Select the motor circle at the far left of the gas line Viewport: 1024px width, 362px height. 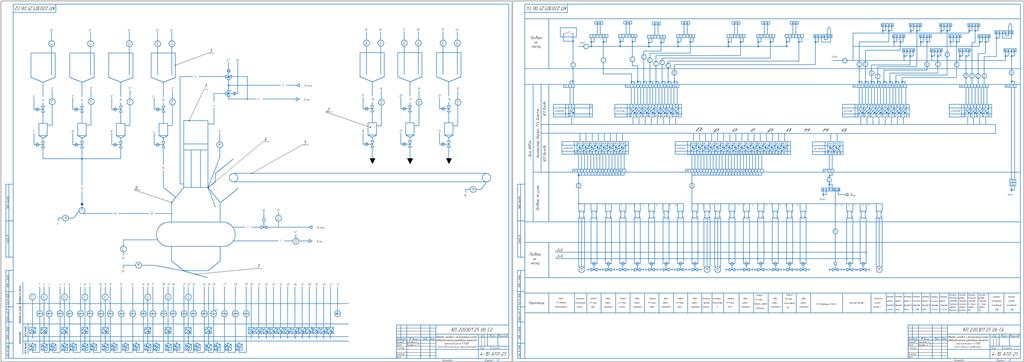pos(64,216)
